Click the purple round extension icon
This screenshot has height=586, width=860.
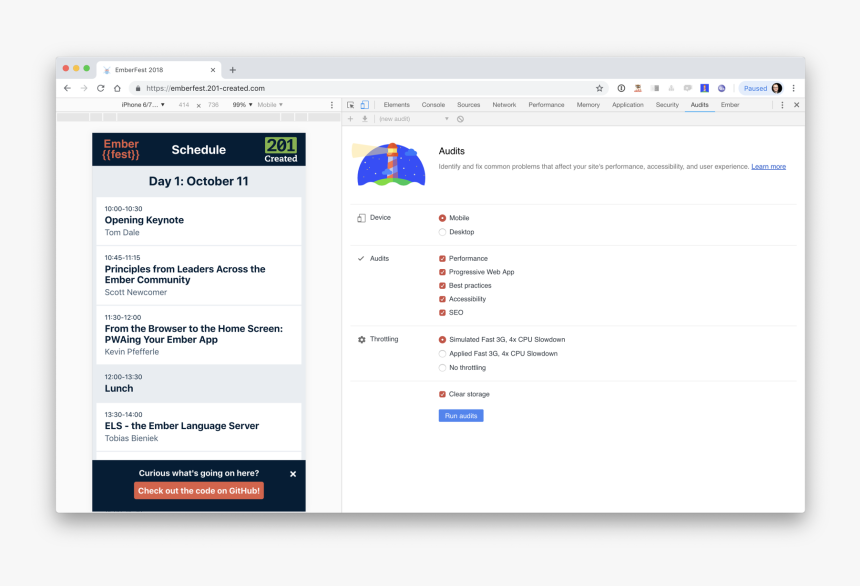pos(722,88)
